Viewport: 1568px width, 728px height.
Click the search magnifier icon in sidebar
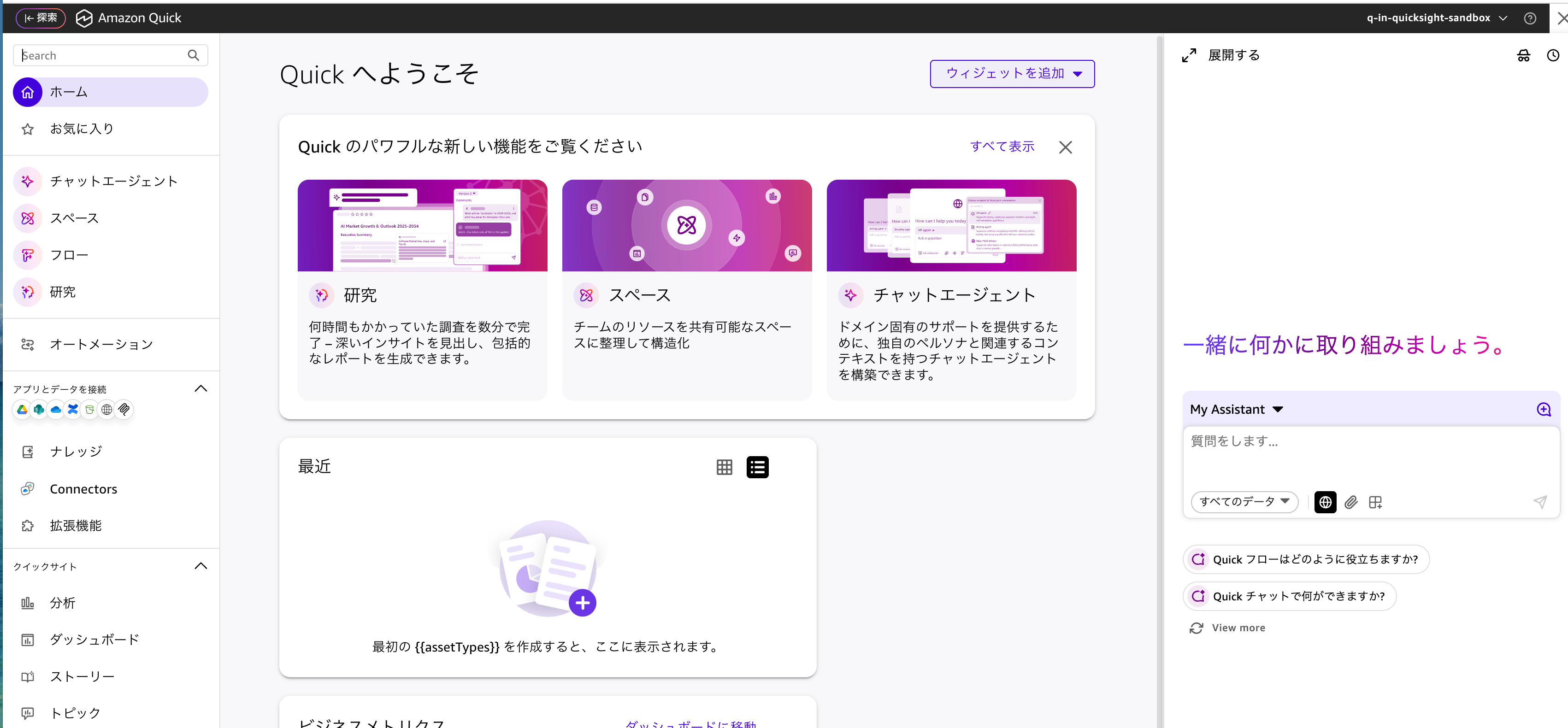[194, 55]
